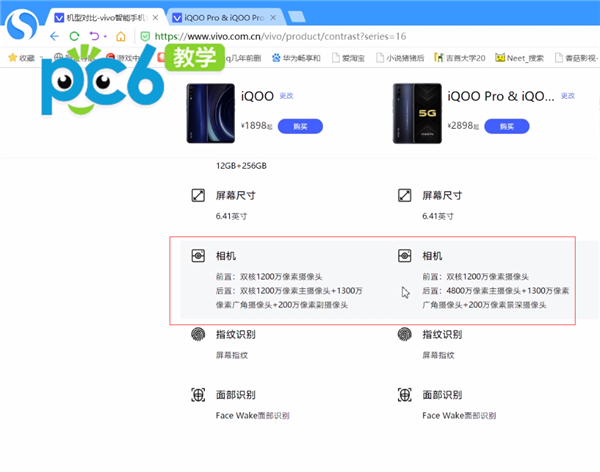Click the green security shield in address bar
The image size is (600, 472).
[x=145, y=36]
